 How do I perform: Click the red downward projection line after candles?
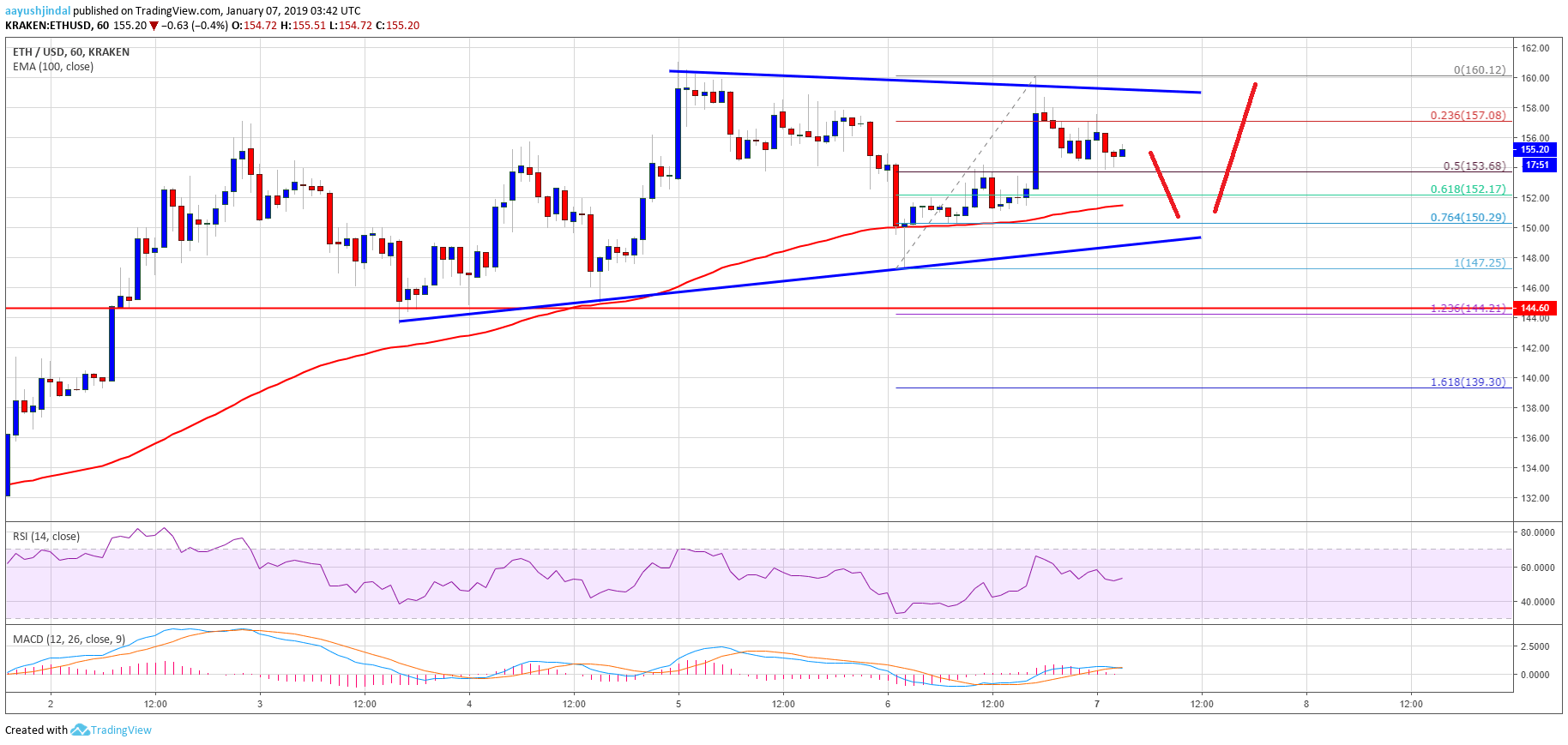pos(1164,184)
